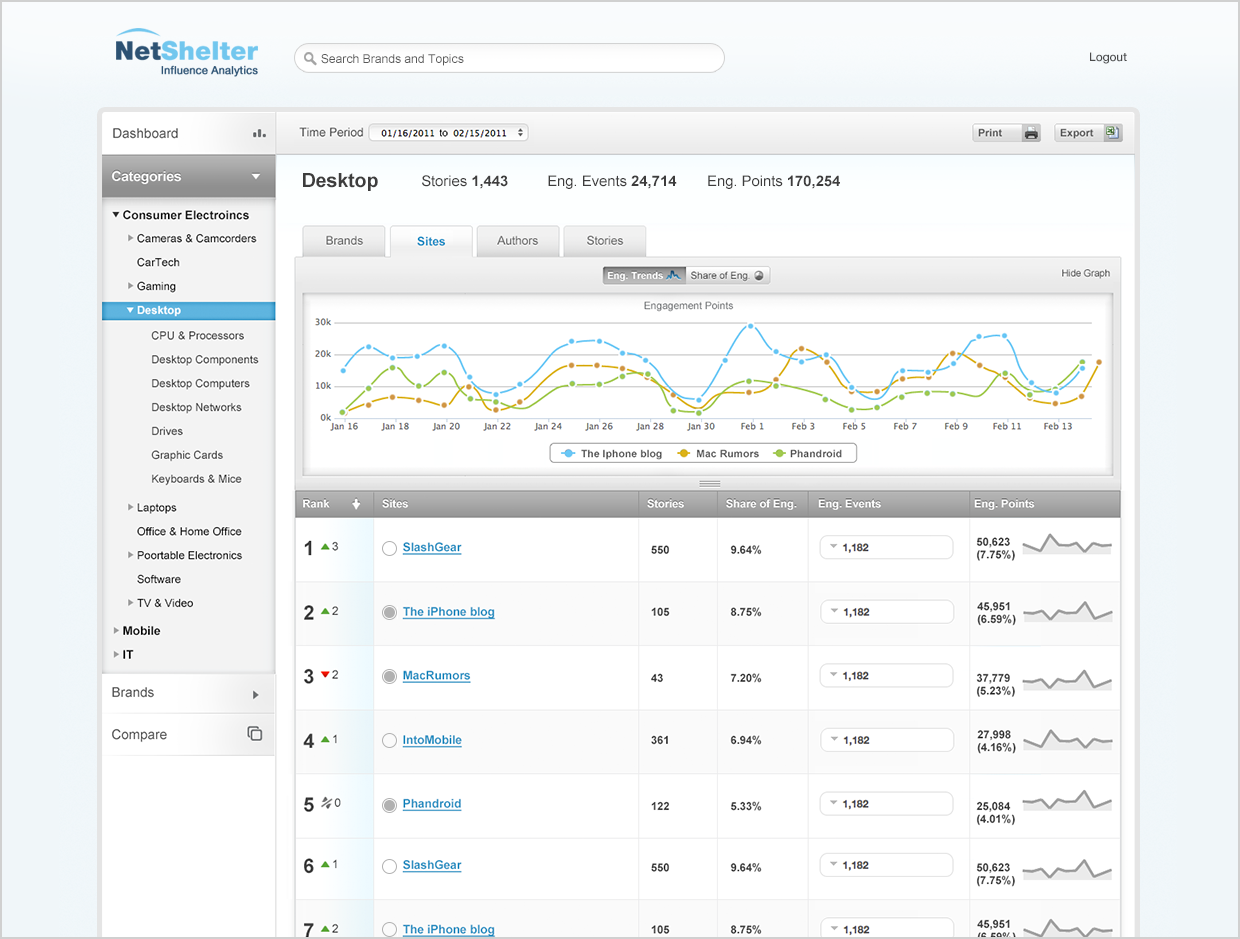Screen dimensions: 1240x939
Task: Switch to the Stories tab
Action: click(604, 241)
